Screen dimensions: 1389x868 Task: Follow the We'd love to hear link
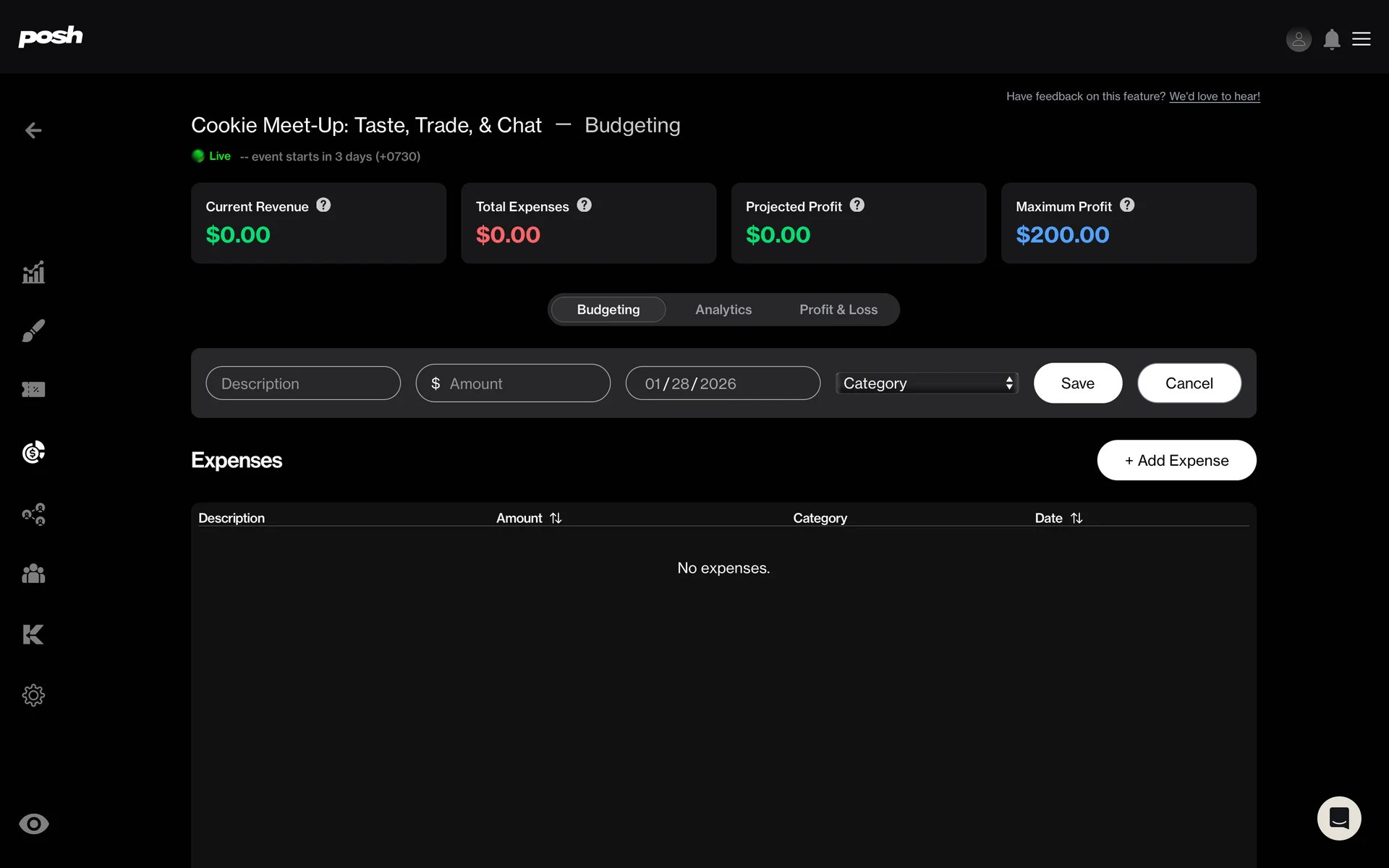tap(1214, 96)
